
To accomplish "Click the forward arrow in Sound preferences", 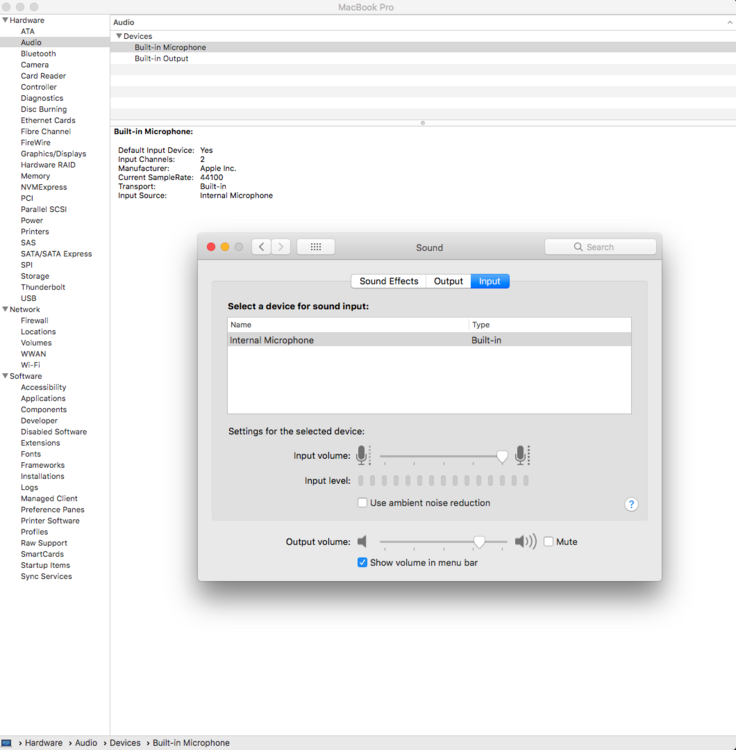I will pos(281,247).
